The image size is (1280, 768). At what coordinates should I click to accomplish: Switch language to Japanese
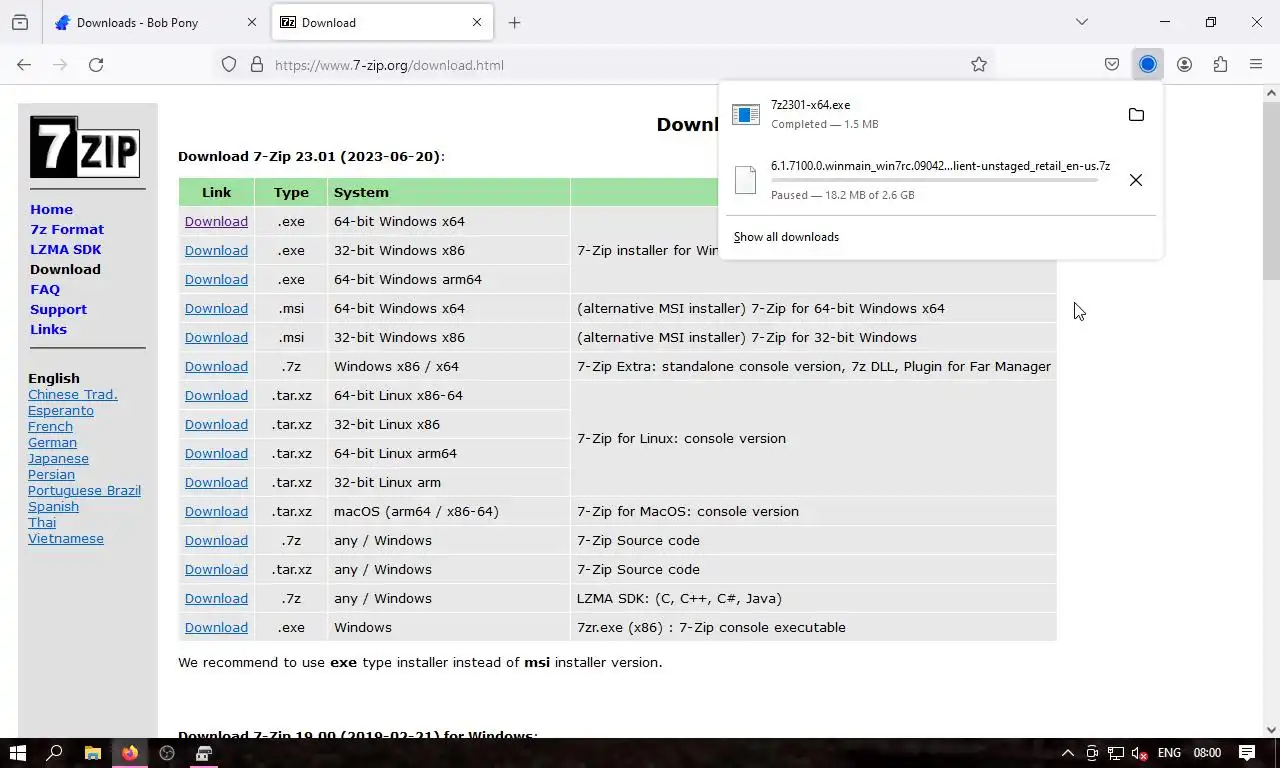click(x=58, y=458)
